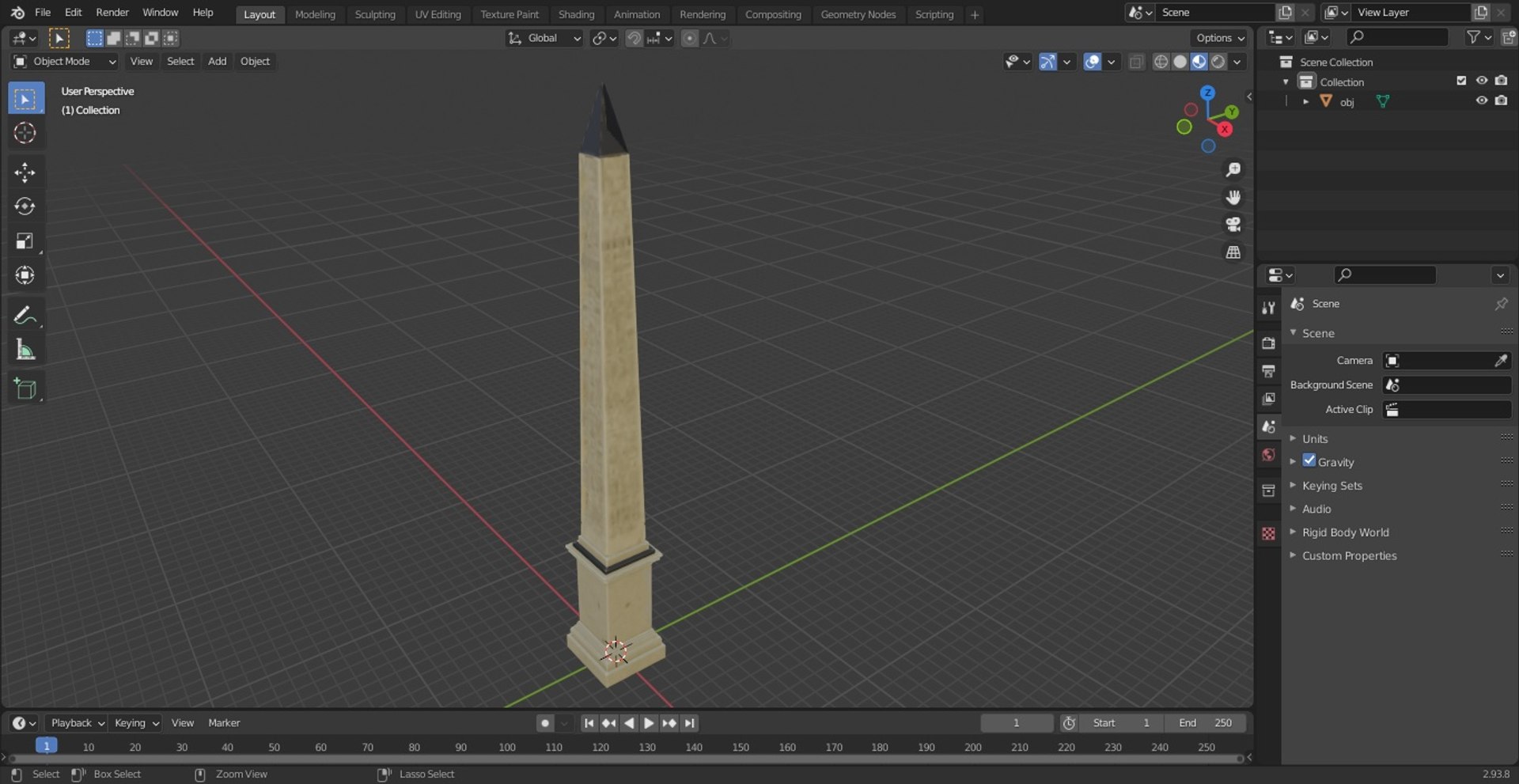Choose the Measure ruler tool
Image resolution: width=1519 pixels, height=784 pixels.
pyautogui.click(x=25, y=350)
